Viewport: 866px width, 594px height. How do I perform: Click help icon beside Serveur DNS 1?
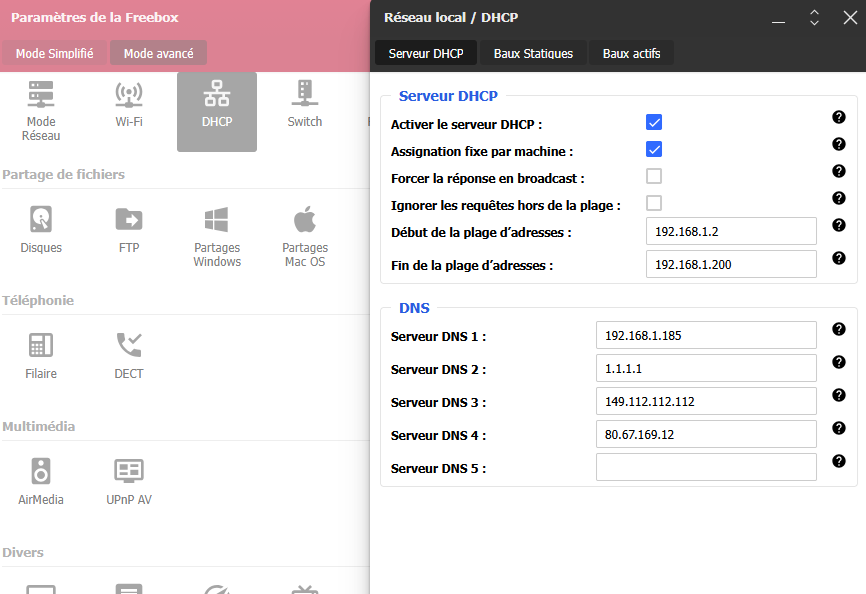[838, 329]
